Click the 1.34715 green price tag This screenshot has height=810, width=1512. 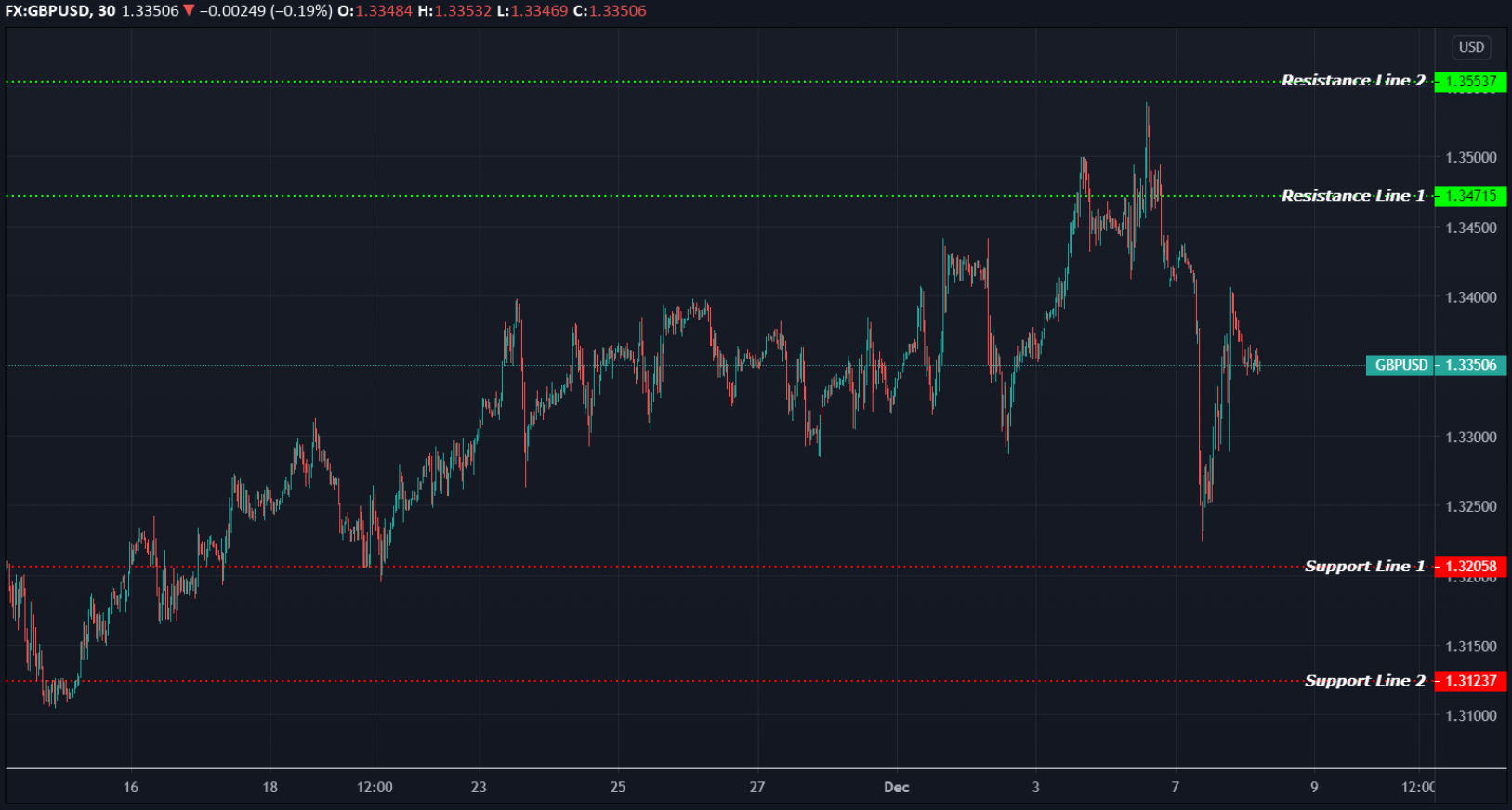click(x=1470, y=196)
